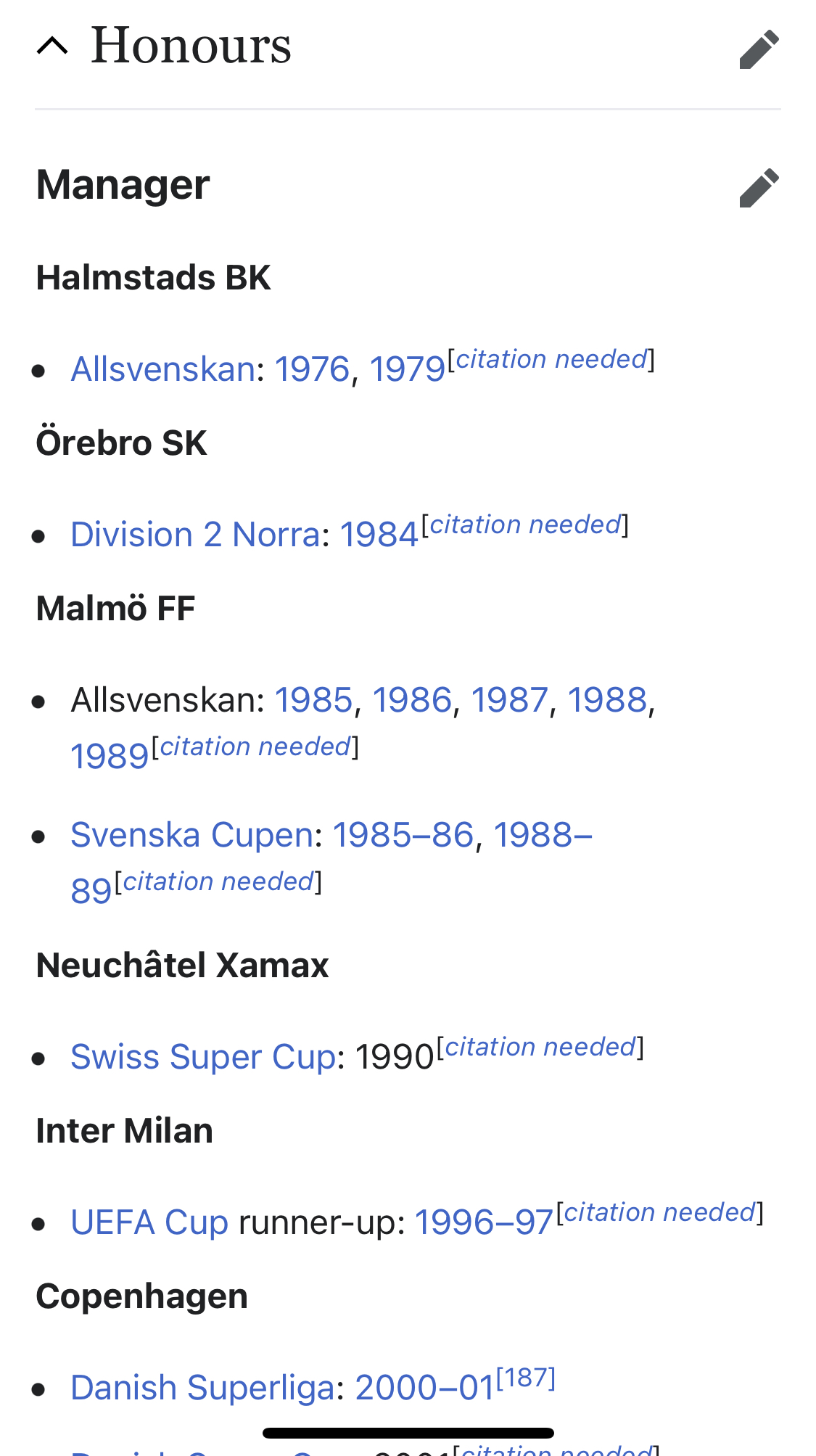Viewport: 816px width, 1456px height.
Task: Open the Division 2 Norra link
Action: (195, 535)
